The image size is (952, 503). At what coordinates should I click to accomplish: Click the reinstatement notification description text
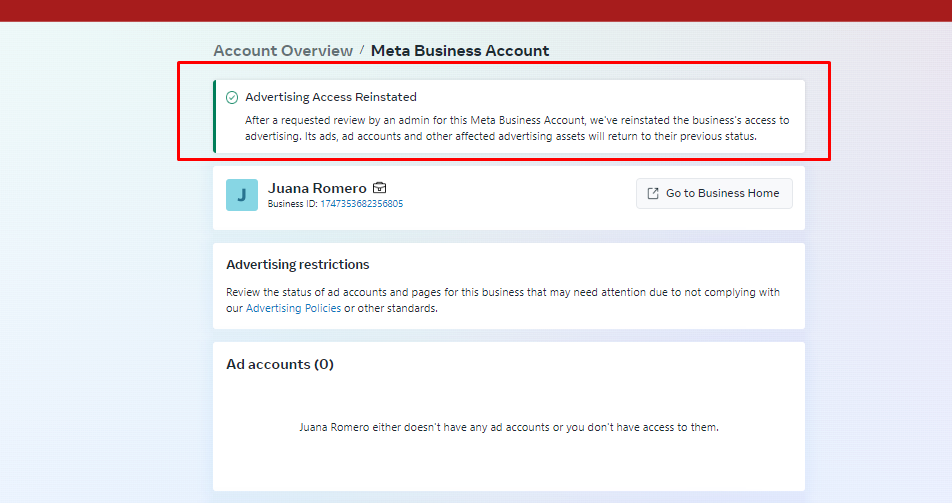pos(517,128)
